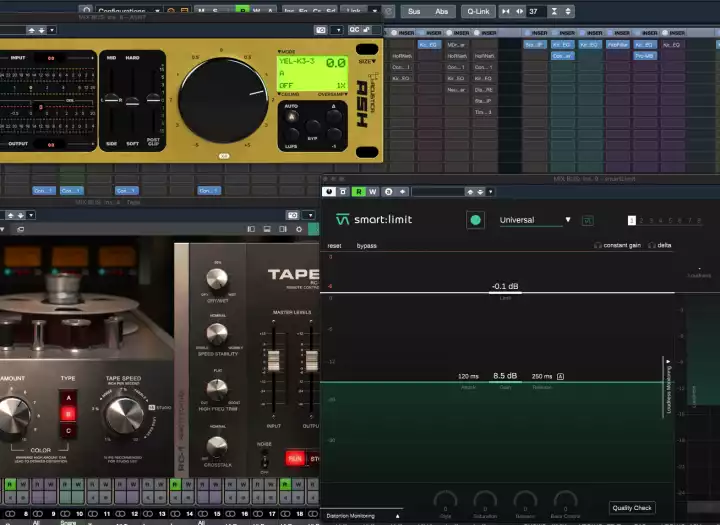Click the BYP button on ASH
Screen dimensions: 720x525
pyautogui.click(x=312, y=126)
